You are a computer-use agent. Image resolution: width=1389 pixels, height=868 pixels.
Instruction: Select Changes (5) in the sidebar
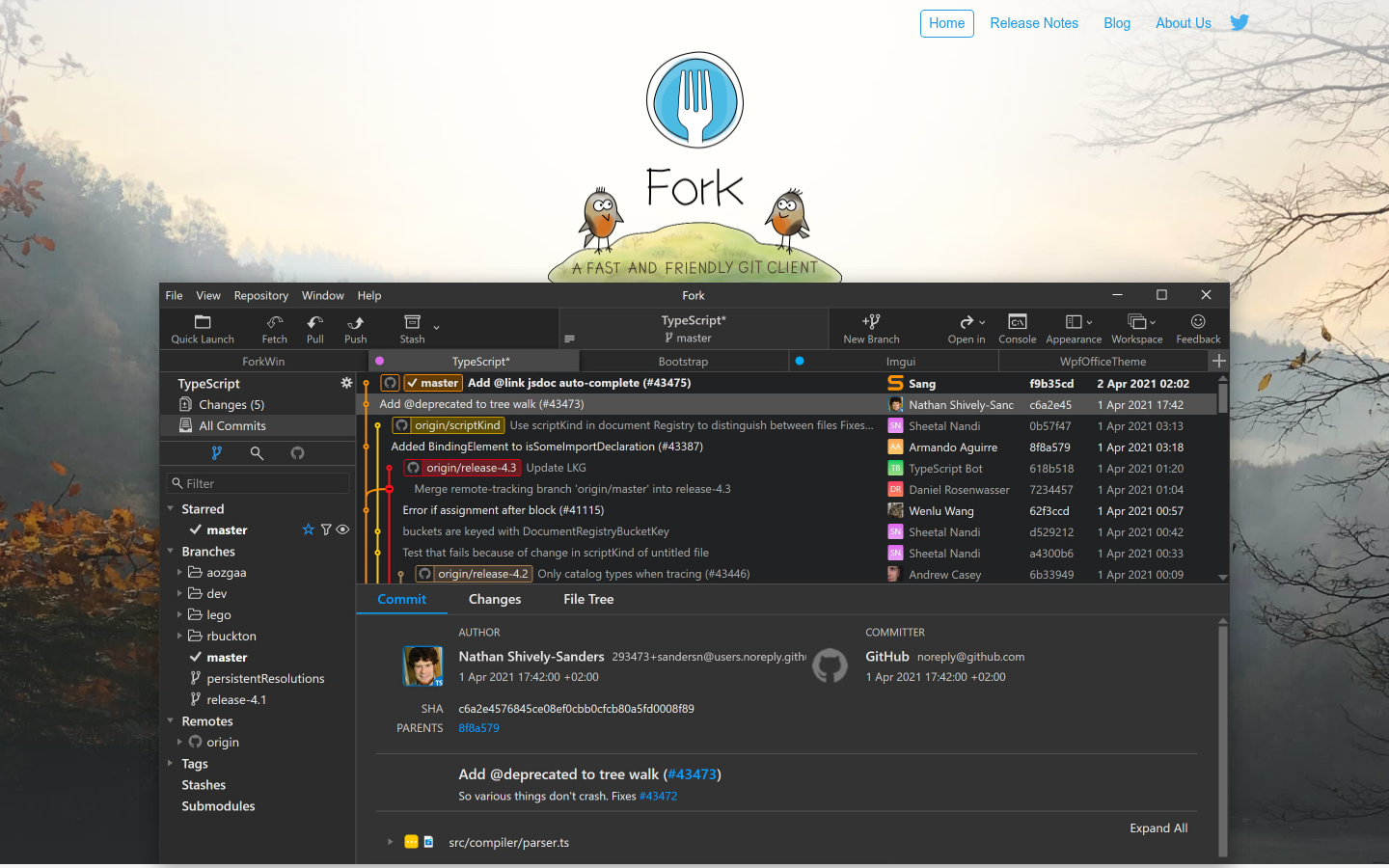pos(257,404)
